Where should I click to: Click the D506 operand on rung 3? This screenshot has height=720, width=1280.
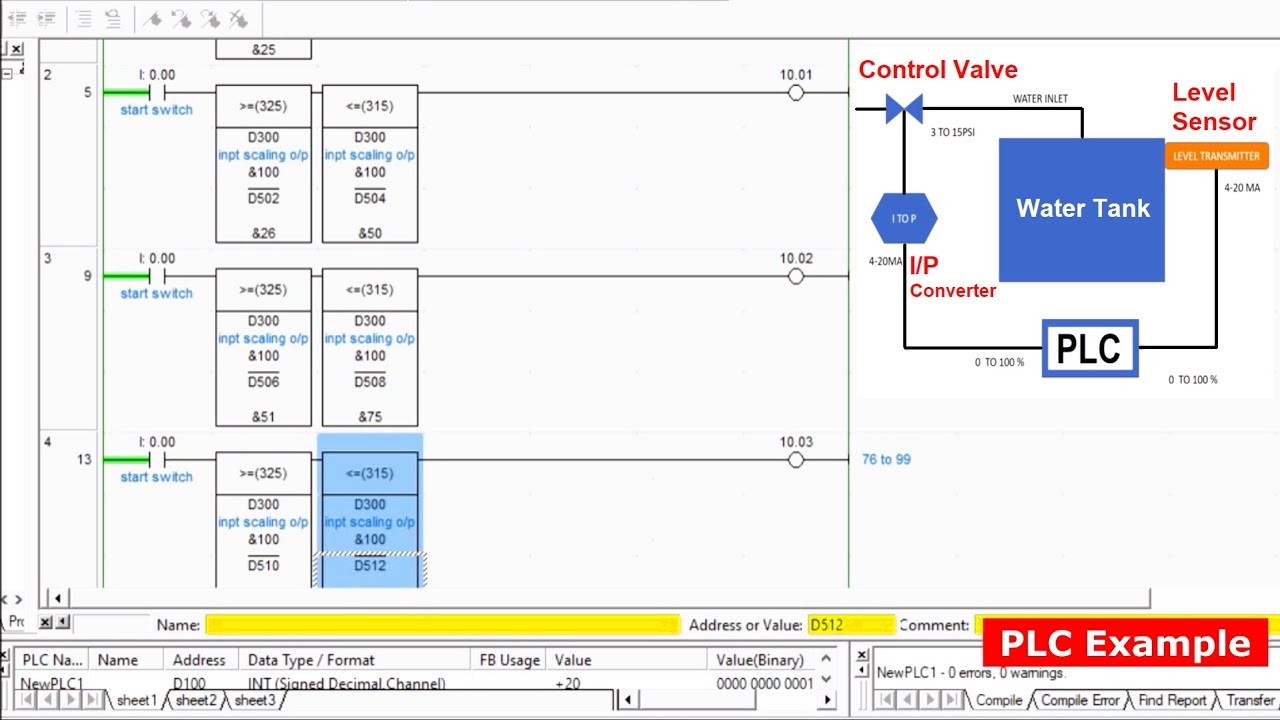tap(263, 382)
